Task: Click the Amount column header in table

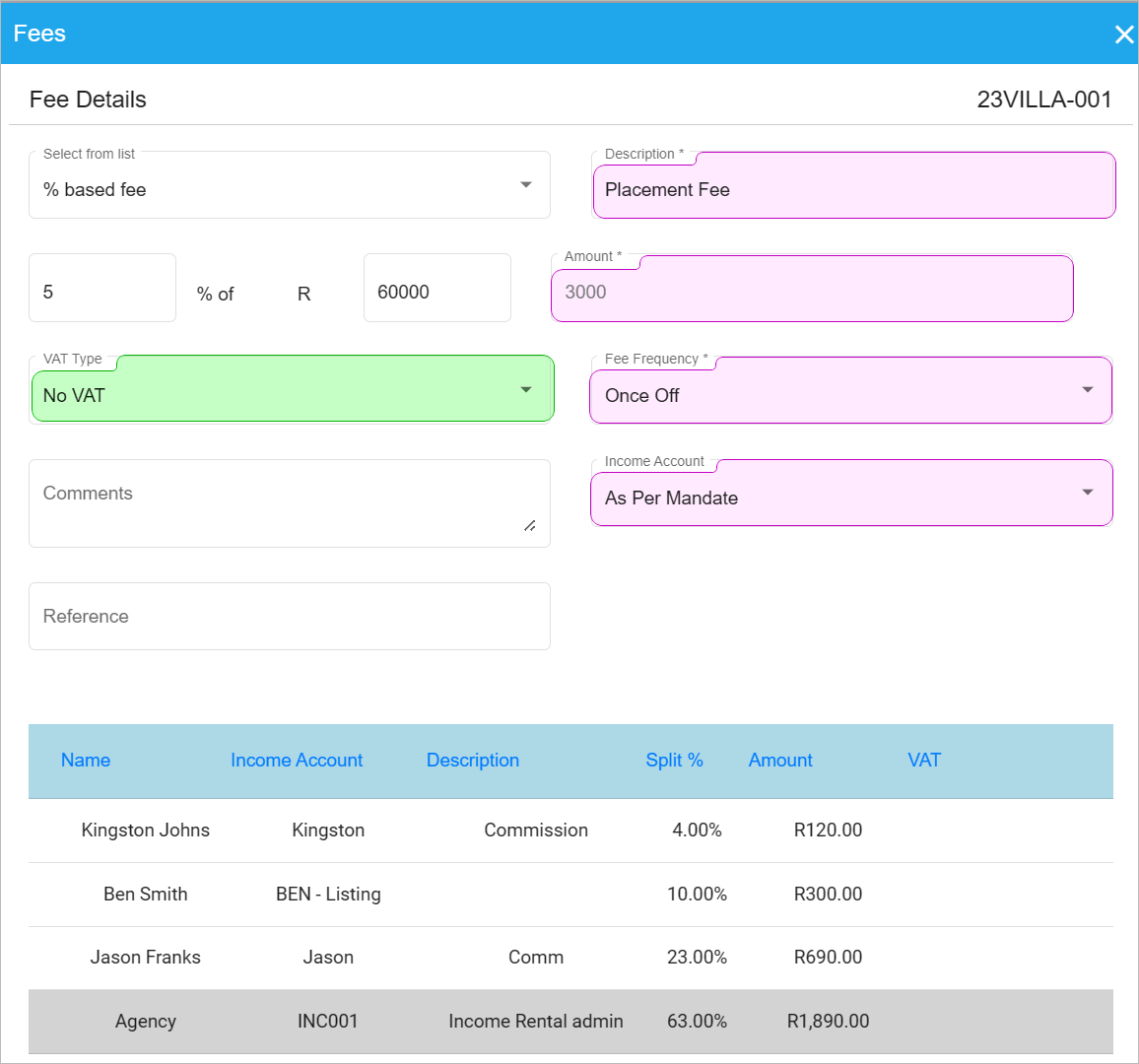Action: [x=780, y=760]
